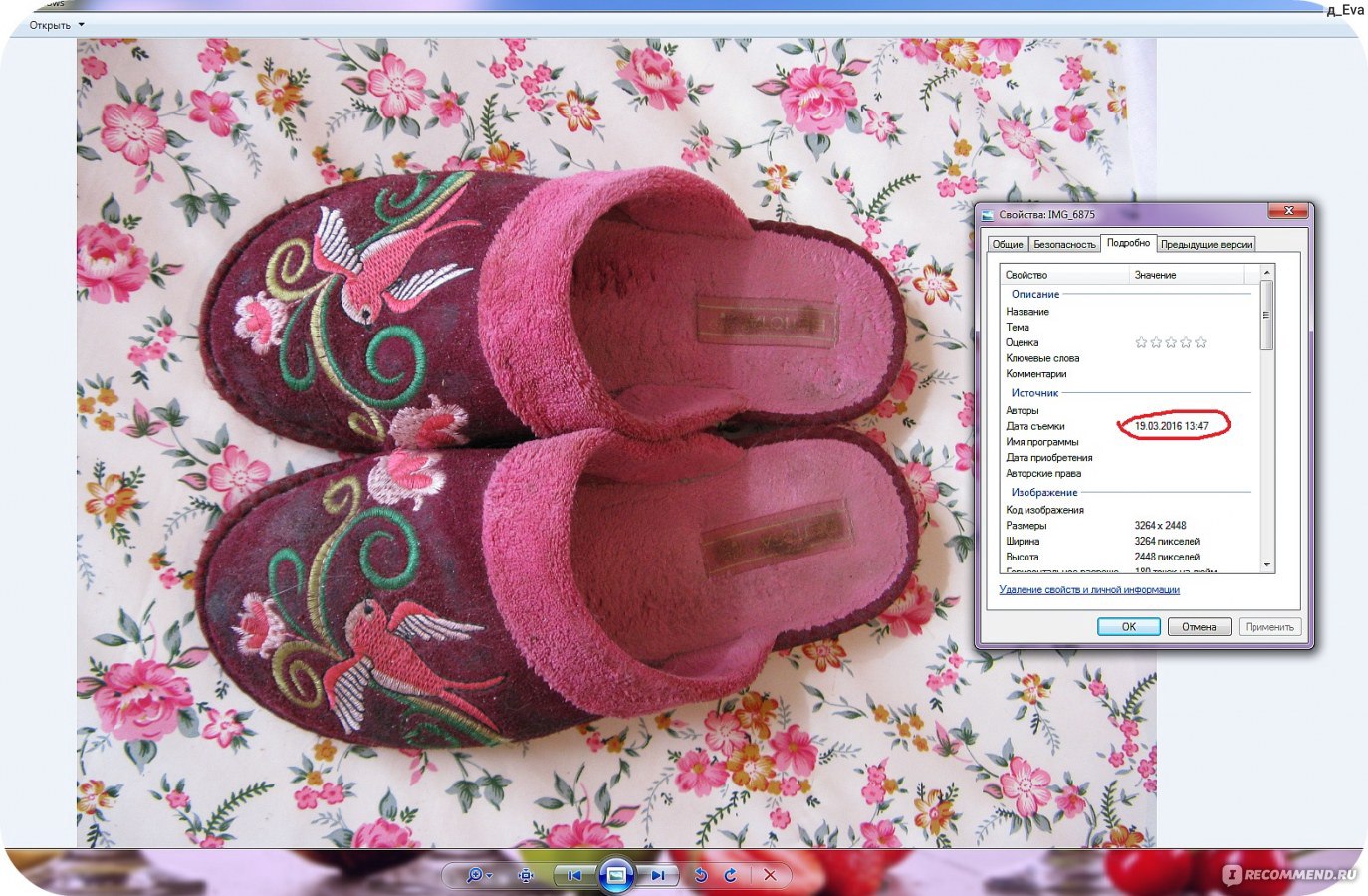Open the 'Предыдущие версии' tab
Image resolution: width=1368 pixels, height=896 pixels.
[1206, 244]
